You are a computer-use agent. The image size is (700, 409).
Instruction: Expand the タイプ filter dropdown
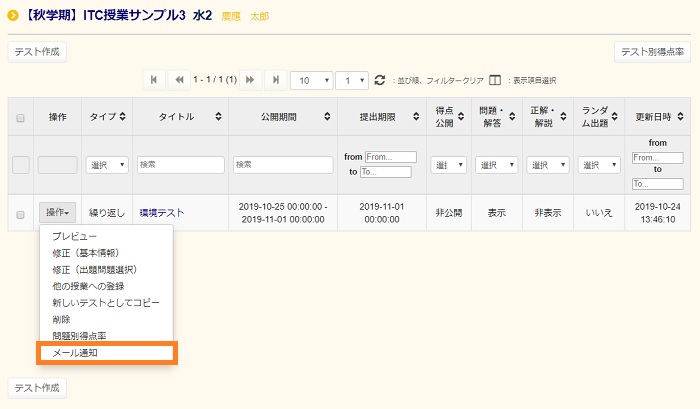105,165
